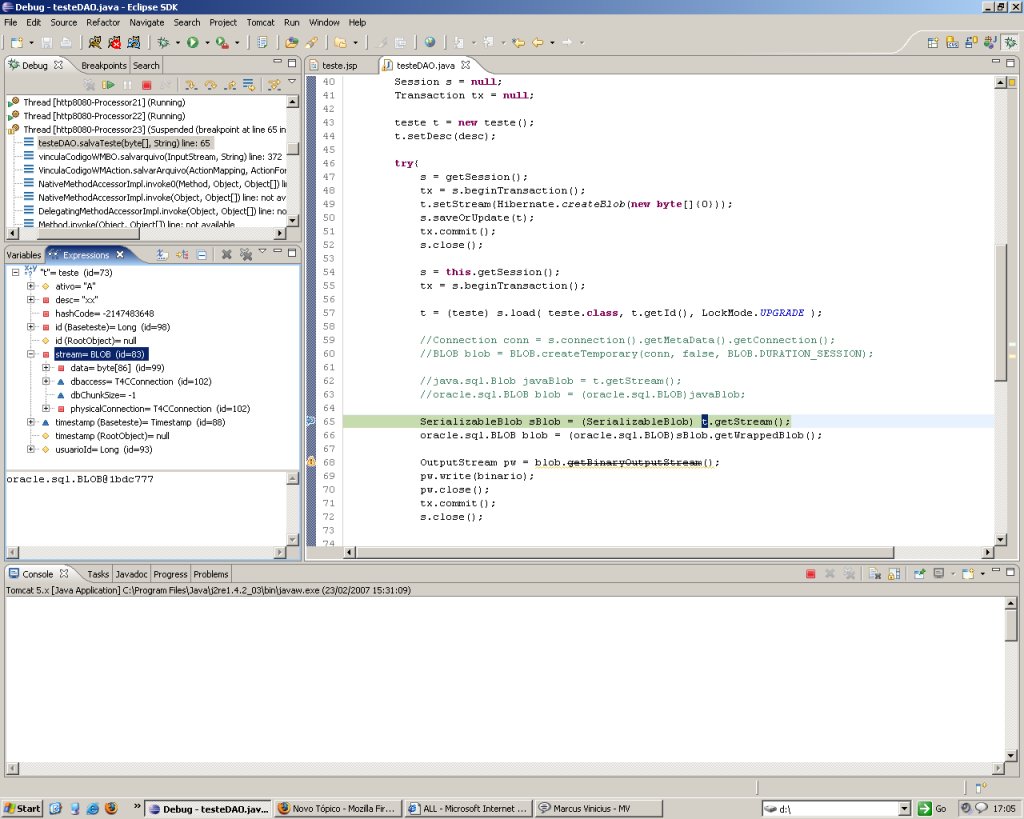This screenshot has height=819, width=1024.
Task: Click the globe web browser toolbar icon
Action: tap(430, 42)
